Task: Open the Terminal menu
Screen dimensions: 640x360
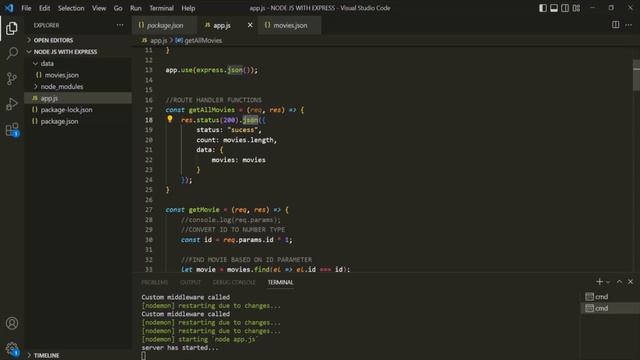Action: tap(161, 8)
